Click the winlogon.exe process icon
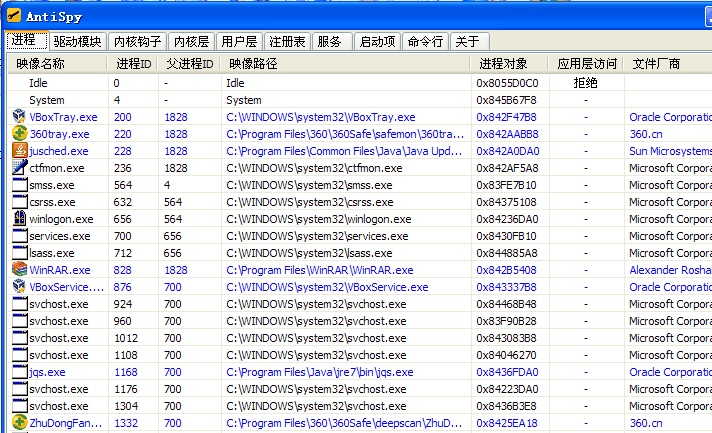Viewport: 712px width, 433px height. (19, 219)
